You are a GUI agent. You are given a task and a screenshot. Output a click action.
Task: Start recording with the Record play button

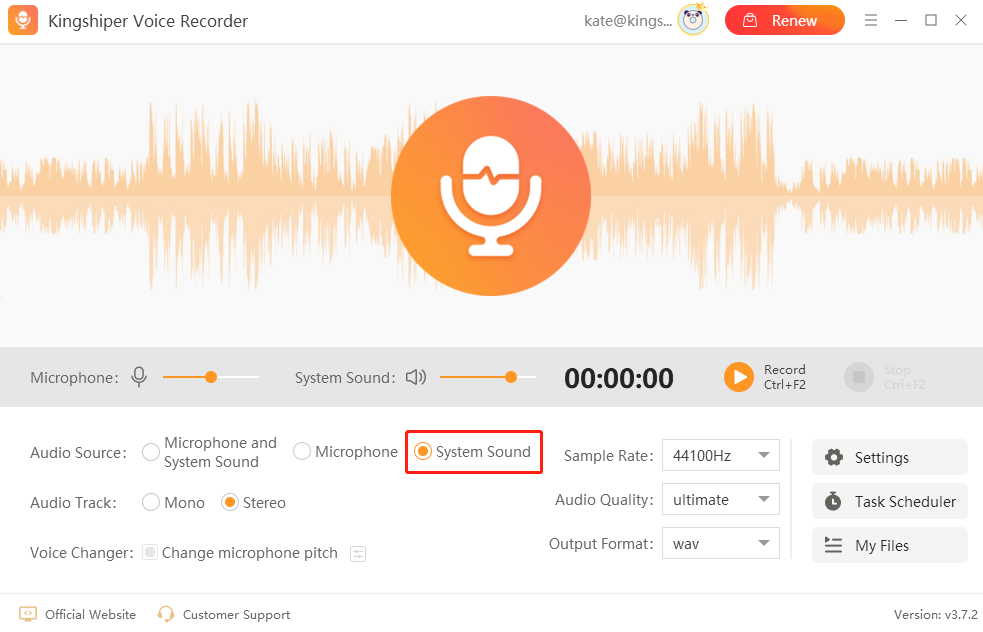point(739,377)
